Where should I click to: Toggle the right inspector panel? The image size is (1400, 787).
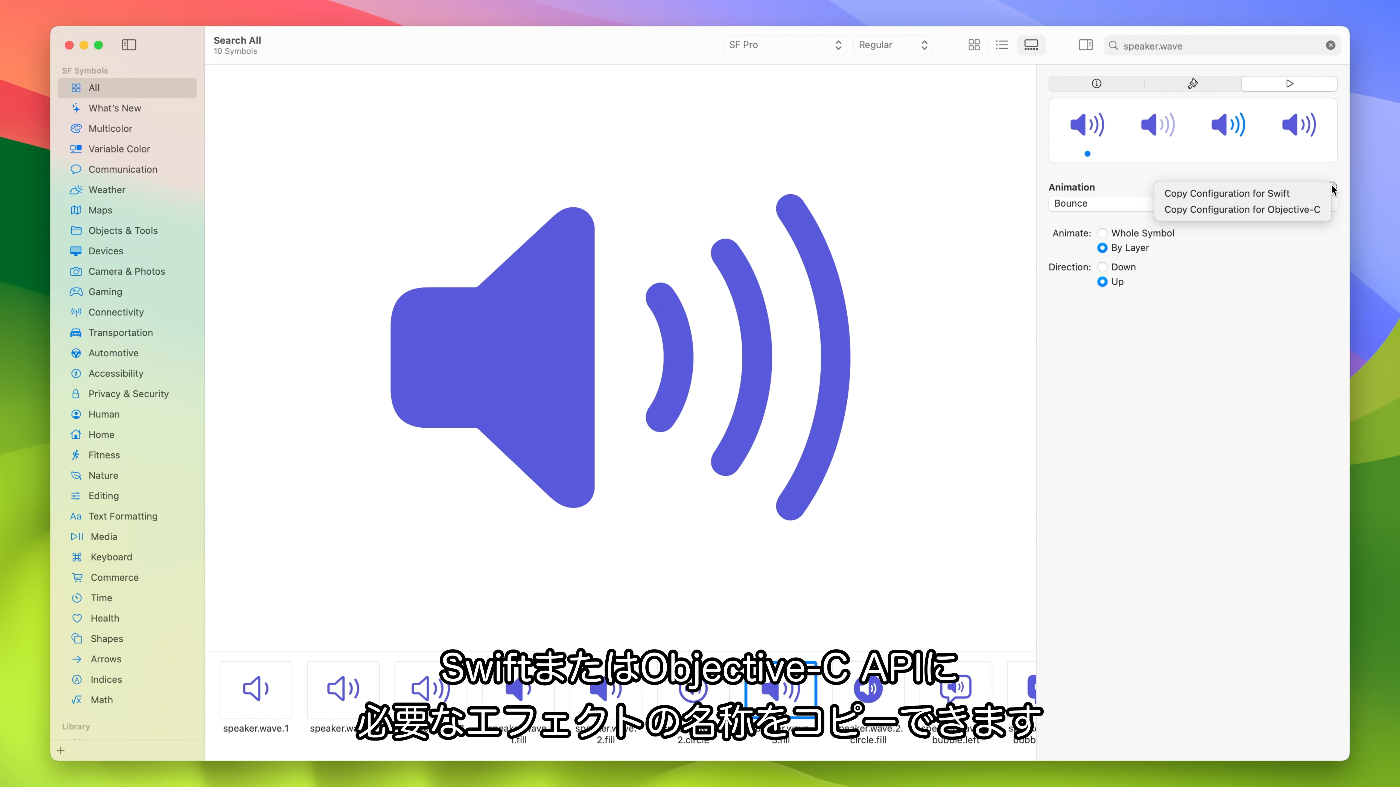1086,45
